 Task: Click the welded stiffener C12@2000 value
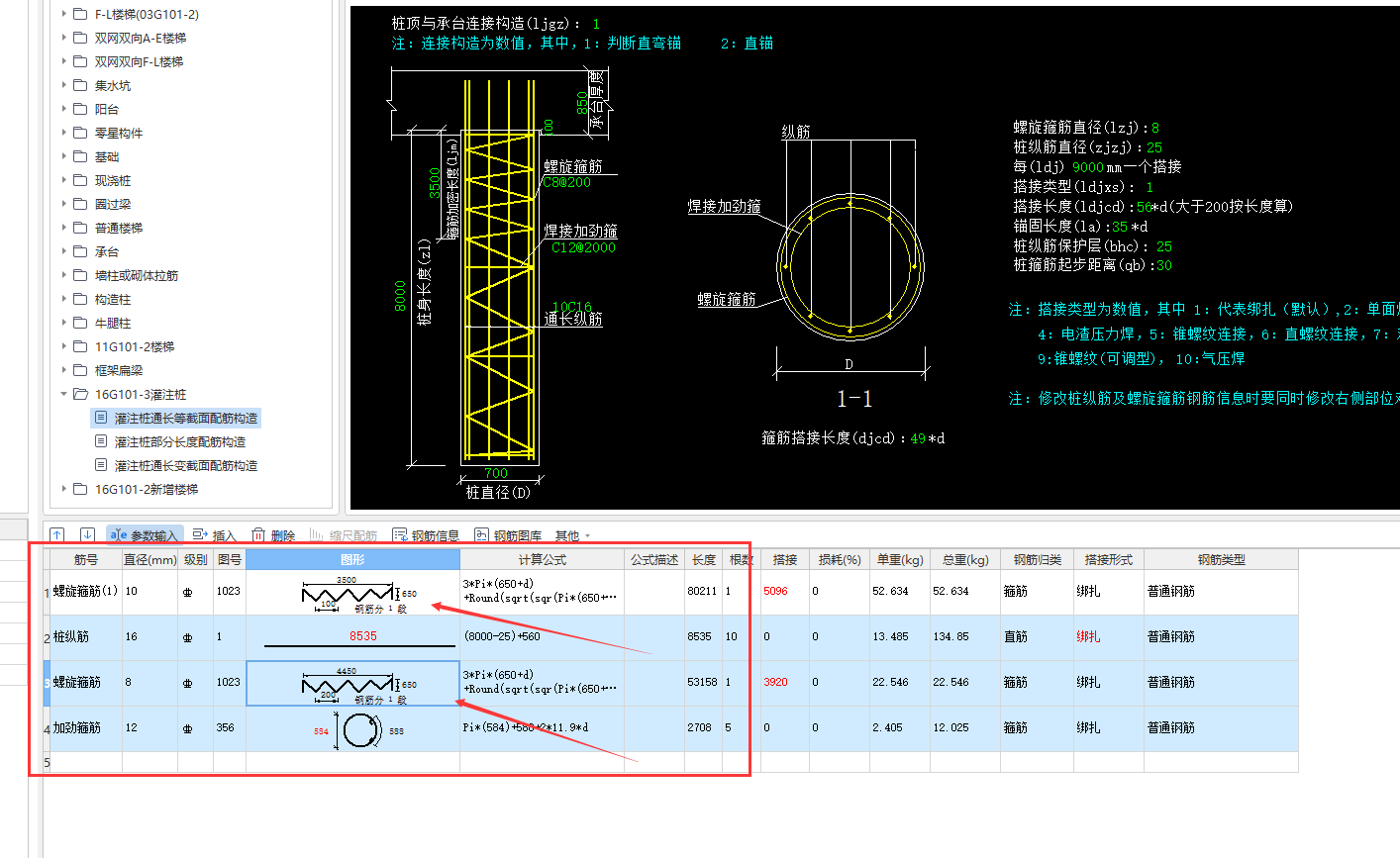(584, 248)
